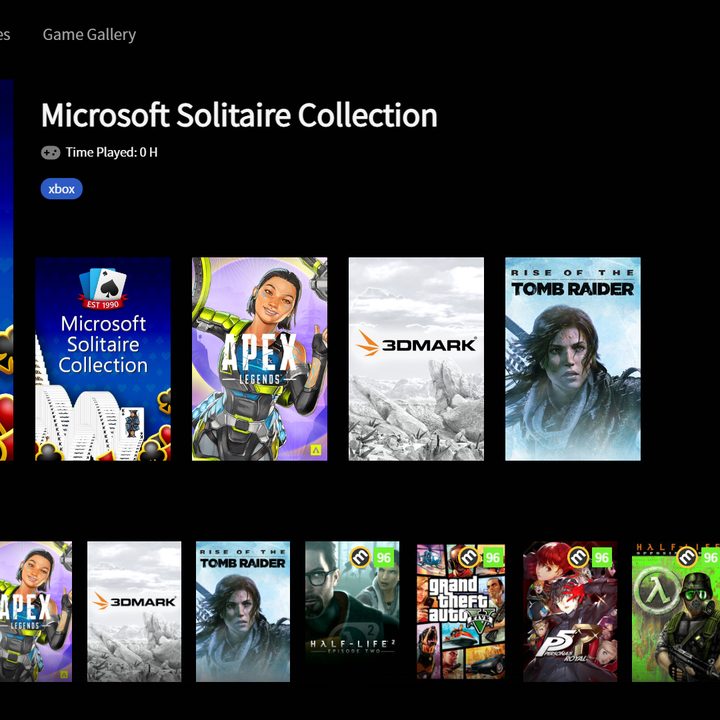The image size is (720, 720).
Task: Open the smaller 3DMark cover in bottom row
Action: click(134, 611)
